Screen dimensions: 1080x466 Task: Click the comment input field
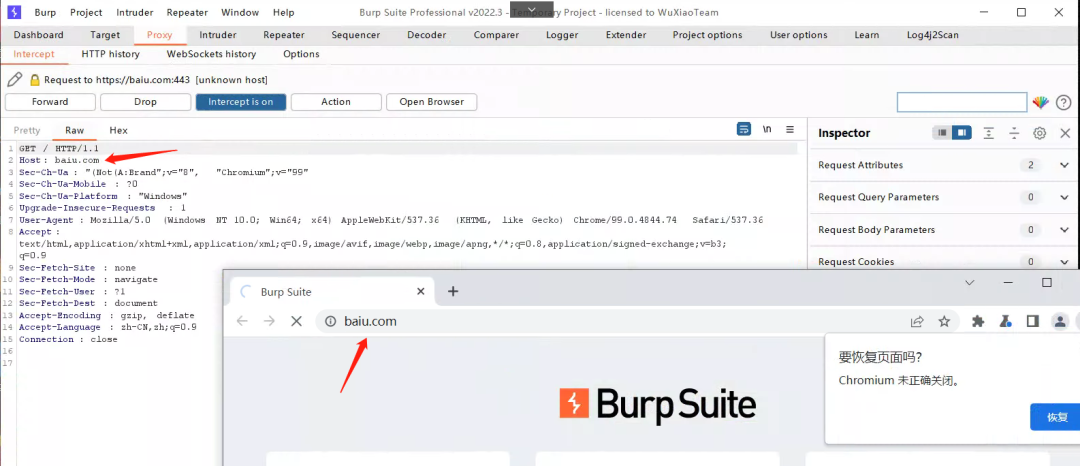(962, 103)
